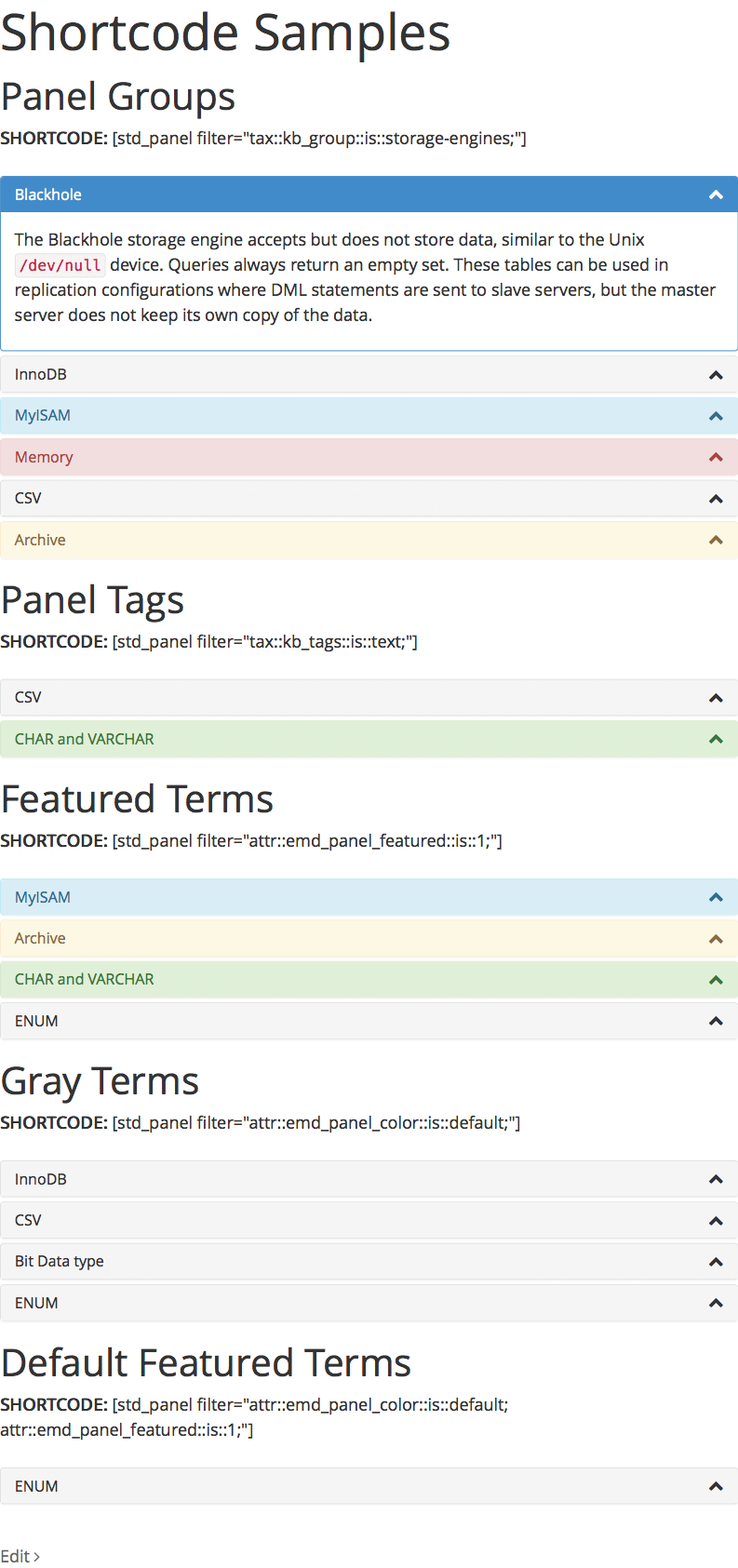Open the Blackhole panel header title
Screen dimensions: 738x1568
[x=48, y=194]
